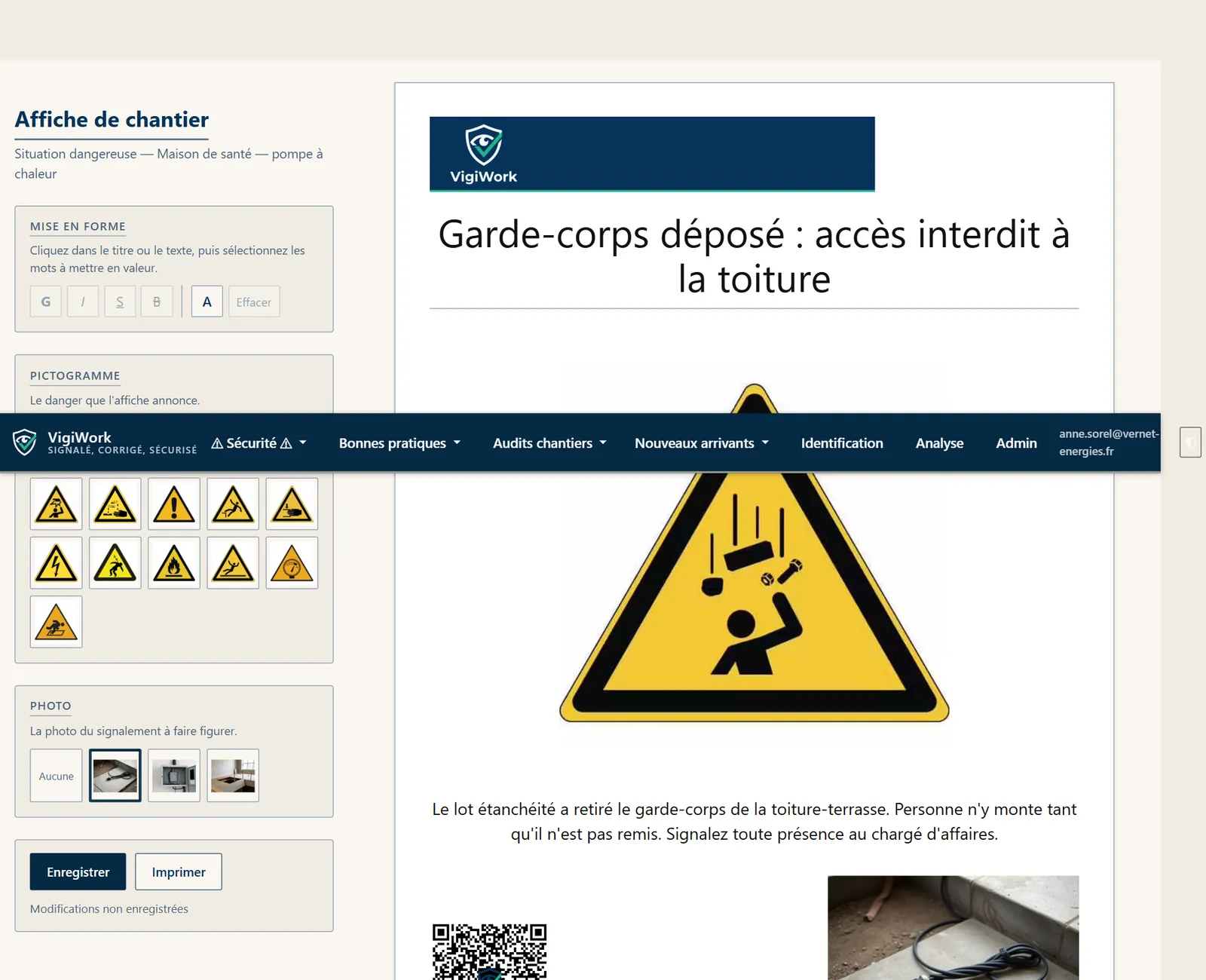Select the falling objects hazard pictogram

click(57, 504)
